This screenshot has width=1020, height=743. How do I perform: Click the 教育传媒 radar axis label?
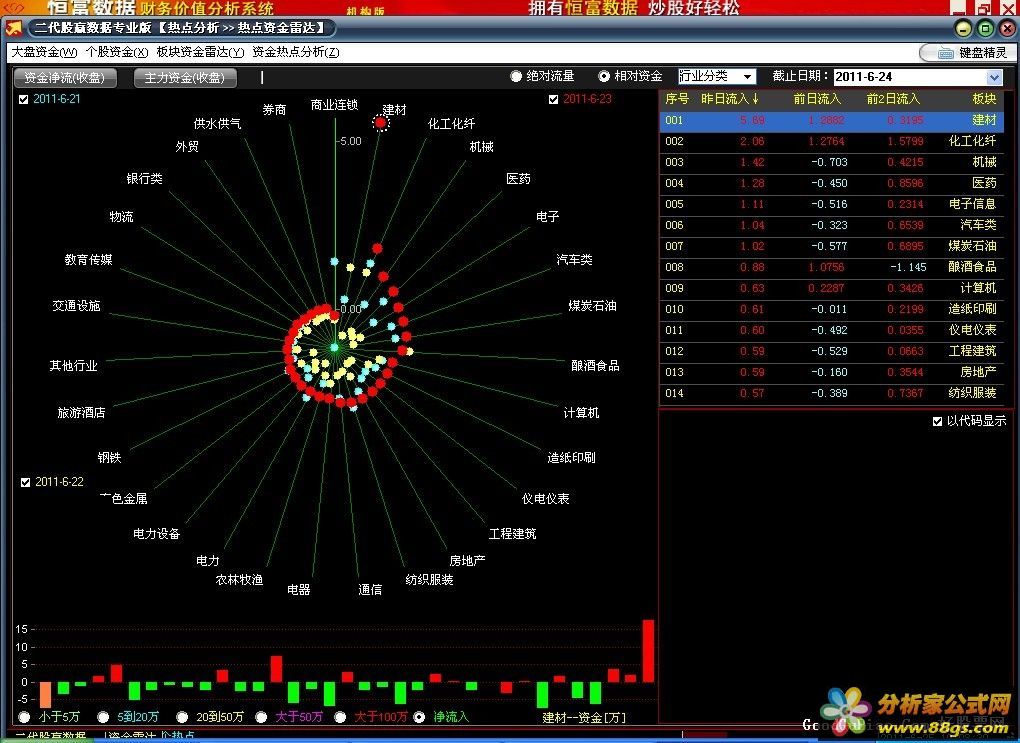click(x=88, y=260)
